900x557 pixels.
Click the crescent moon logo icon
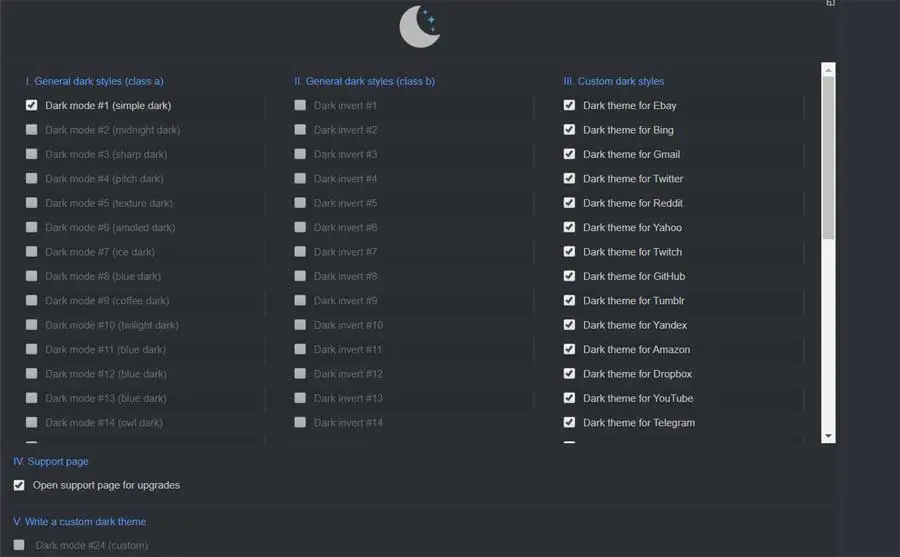point(419,27)
